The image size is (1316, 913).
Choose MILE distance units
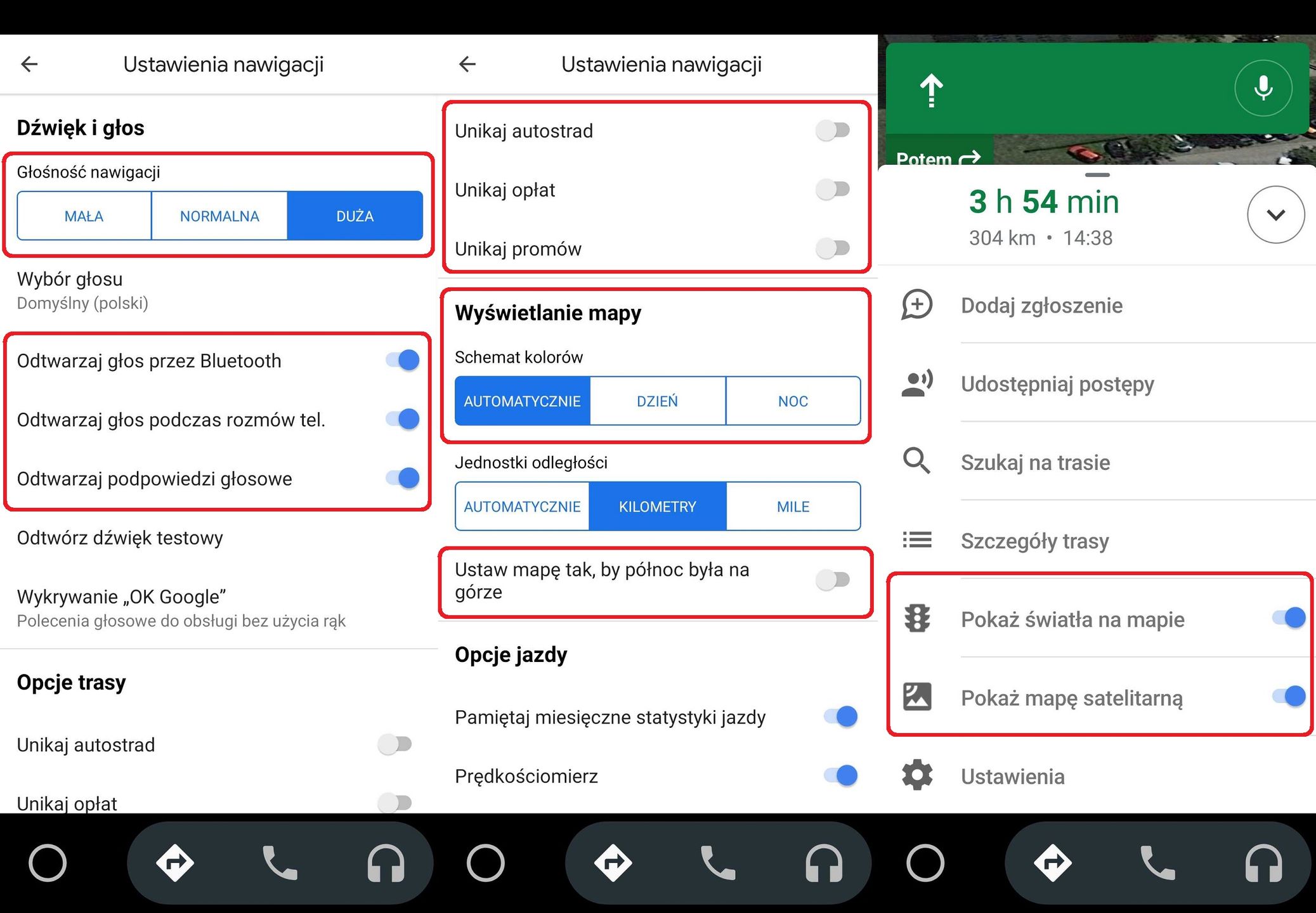point(793,507)
